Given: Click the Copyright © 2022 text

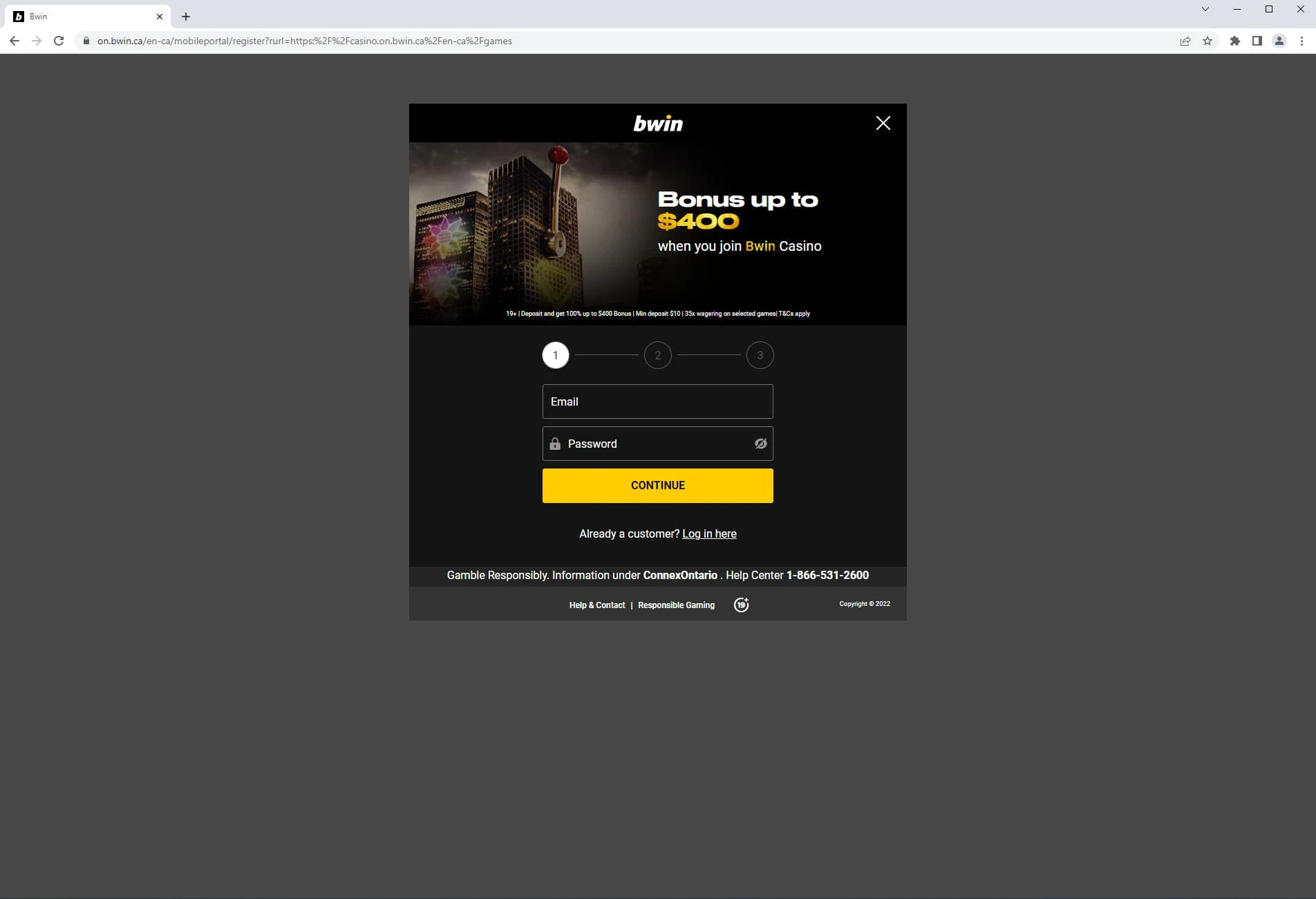Looking at the screenshot, I should (865, 604).
